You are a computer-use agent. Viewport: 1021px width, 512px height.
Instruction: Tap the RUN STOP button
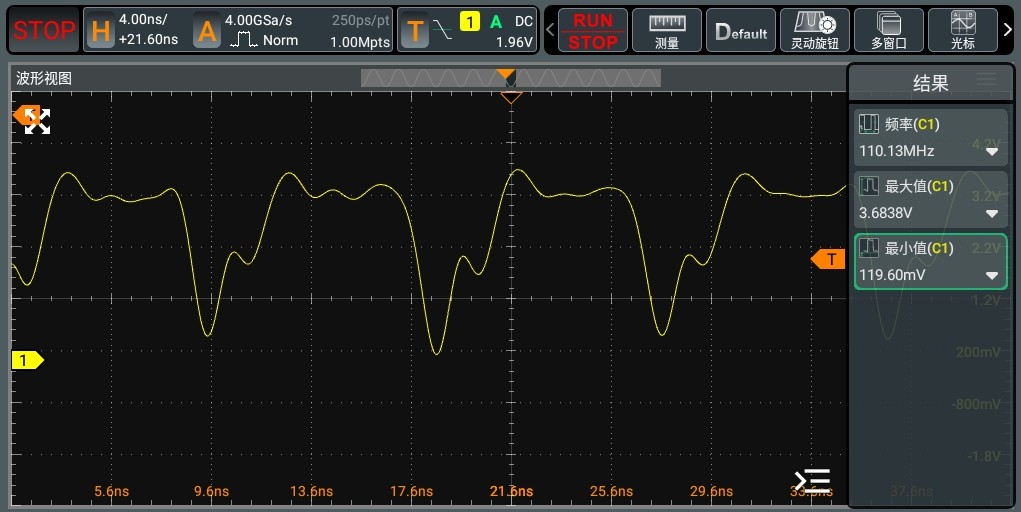click(593, 31)
